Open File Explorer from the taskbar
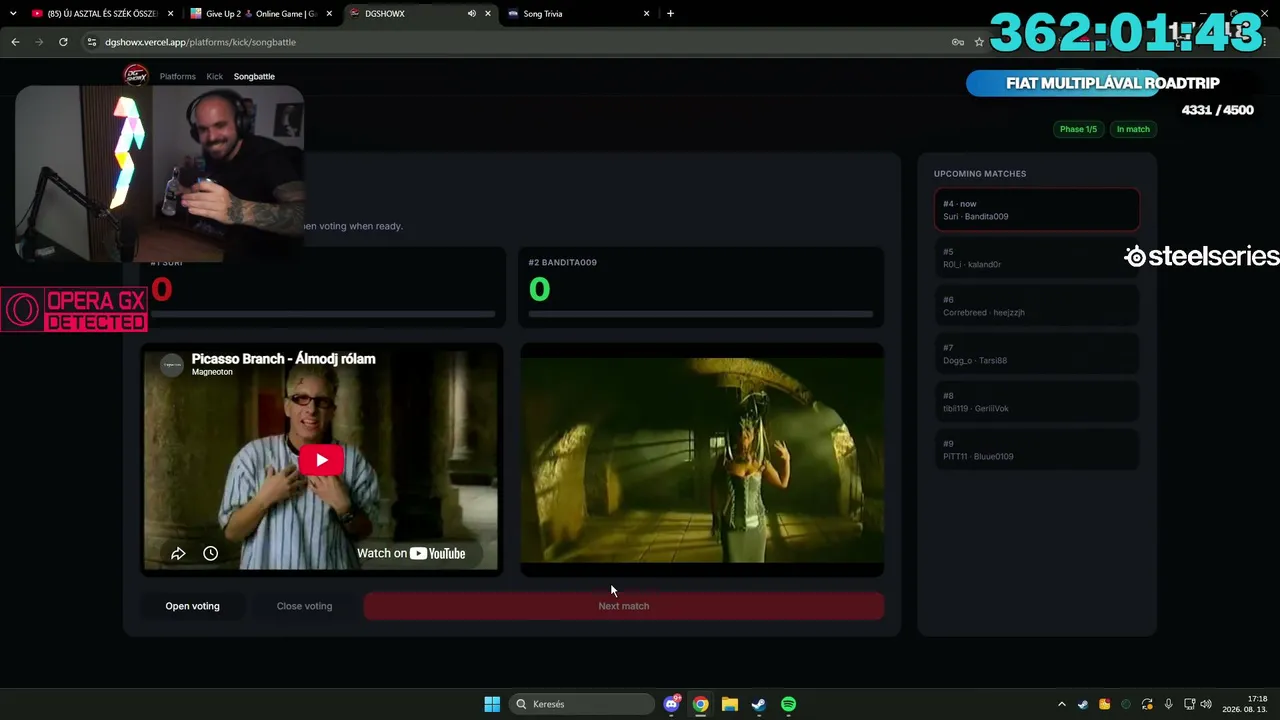This screenshot has height=720, width=1280. point(730,704)
